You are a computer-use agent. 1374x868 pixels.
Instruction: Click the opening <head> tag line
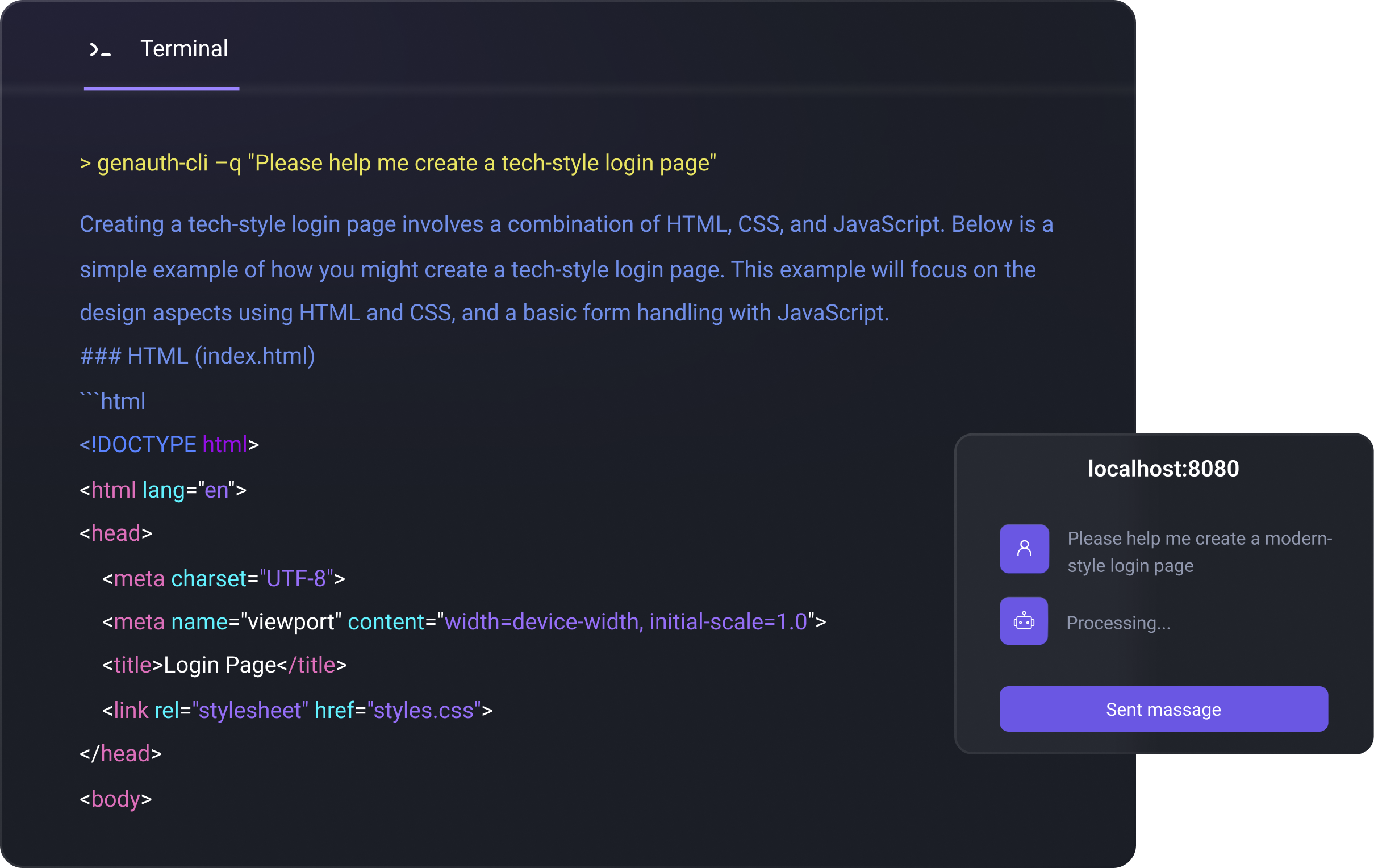(x=116, y=533)
